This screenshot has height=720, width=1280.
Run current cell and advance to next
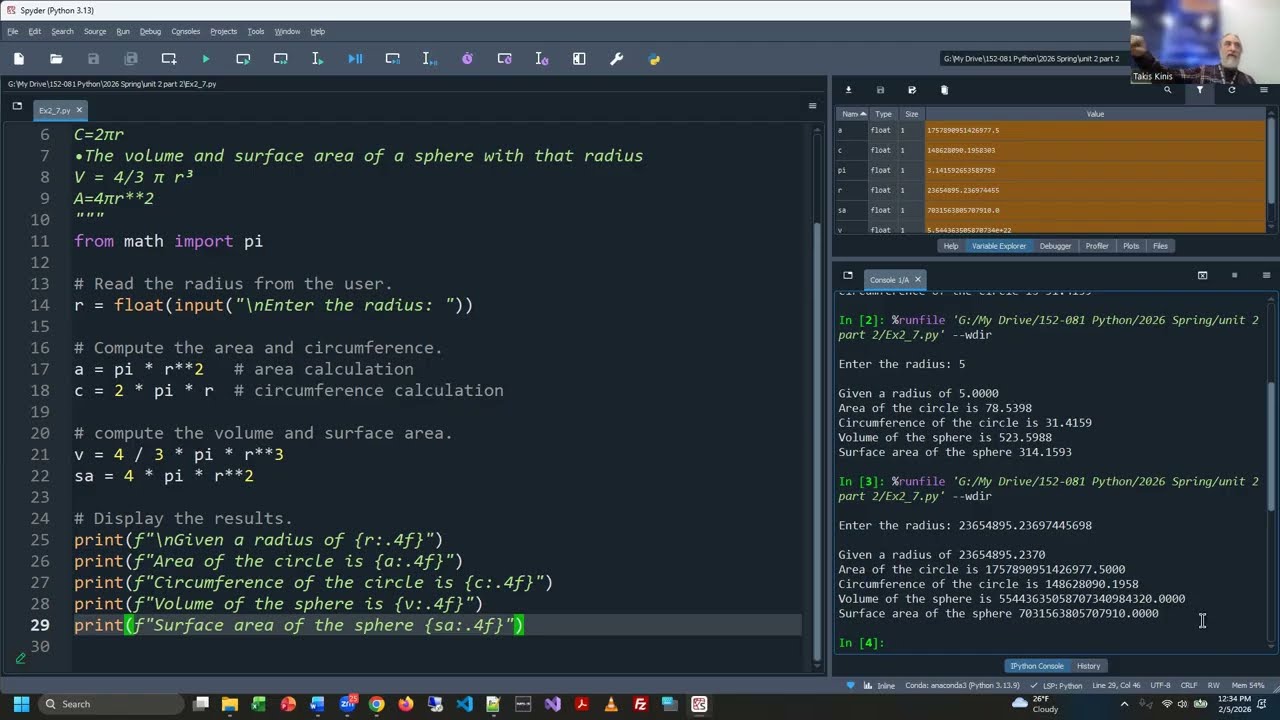(281, 59)
